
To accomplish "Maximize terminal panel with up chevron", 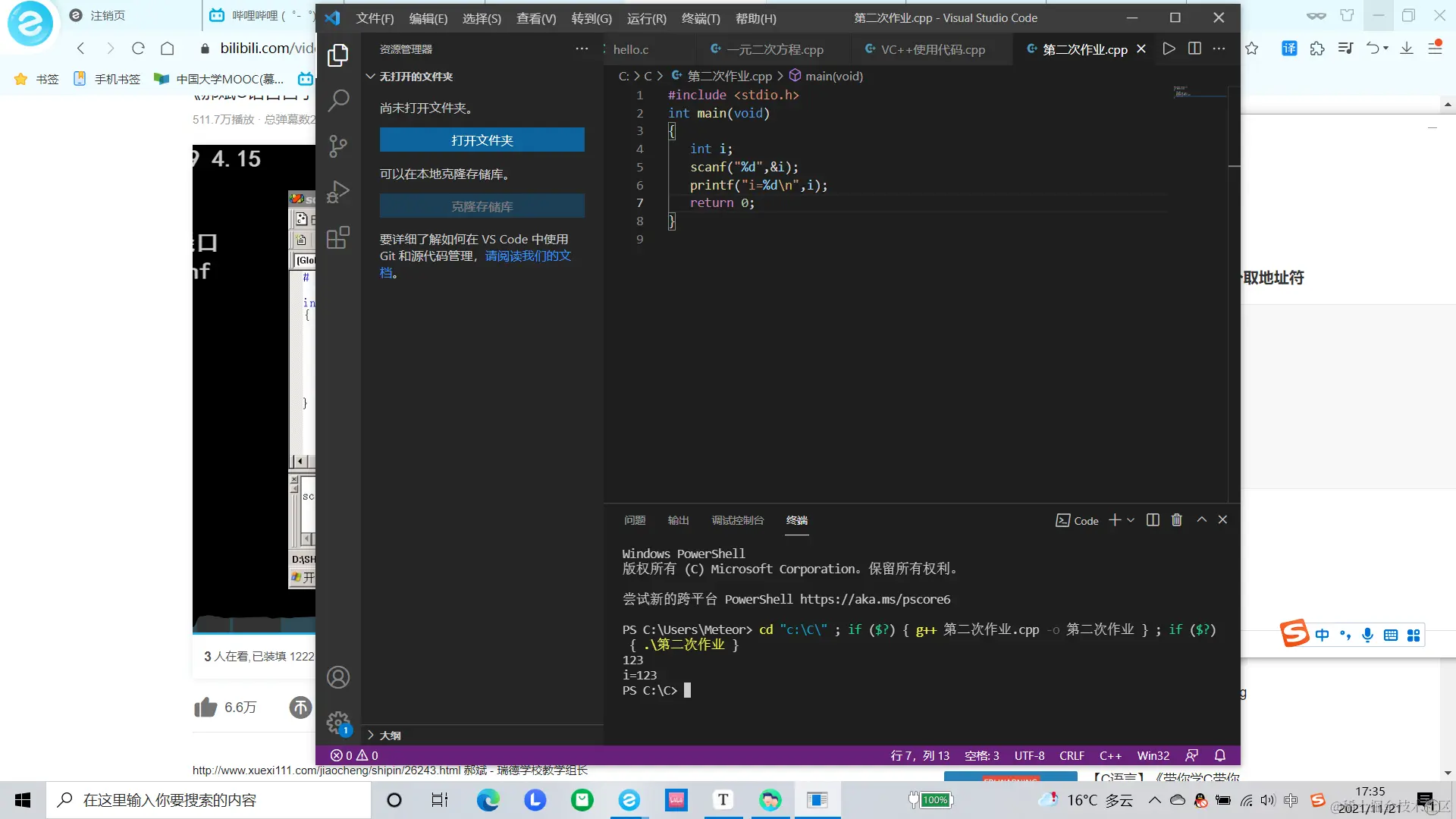I will tap(1202, 520).
